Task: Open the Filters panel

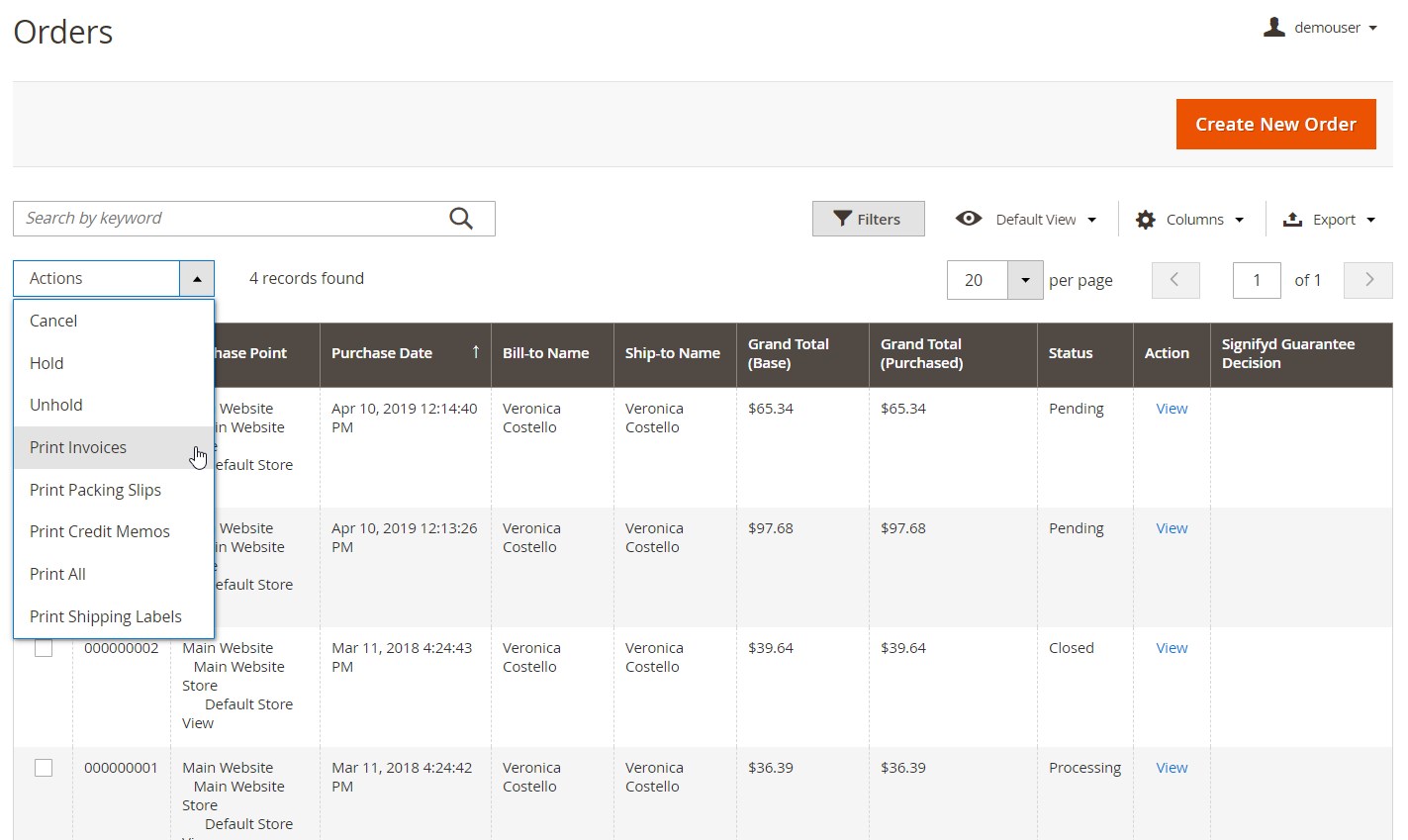Action: click(x=868, y=219)
